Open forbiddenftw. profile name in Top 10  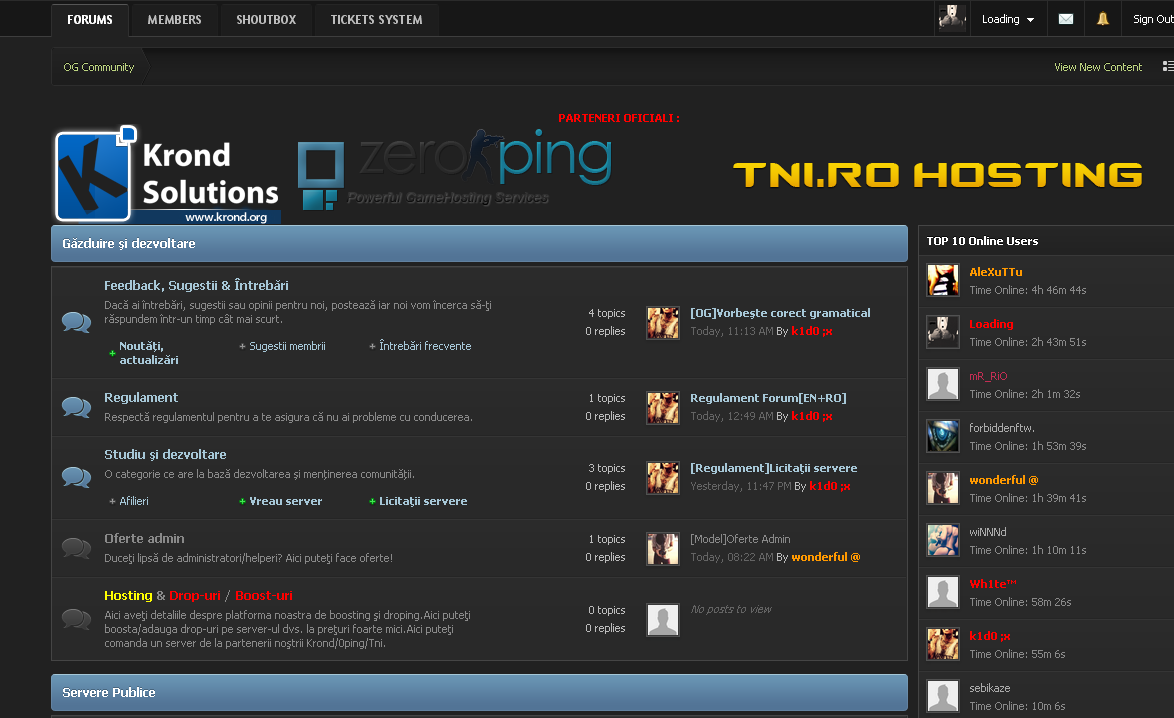[1002, 428]
